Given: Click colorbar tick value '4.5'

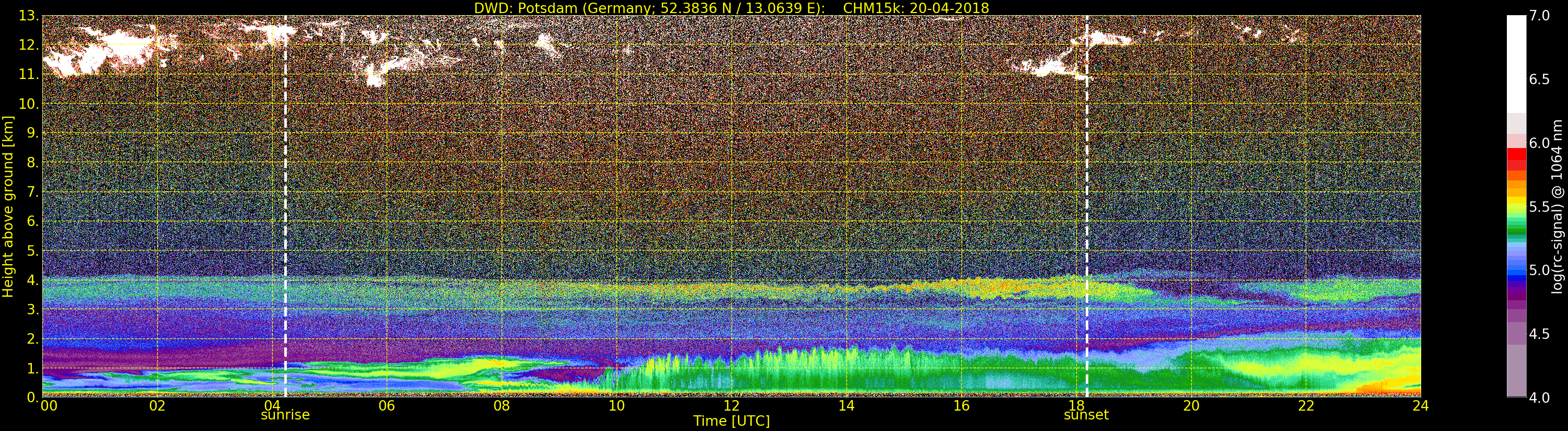Looking at the screenshot, I should (1539, 334).
